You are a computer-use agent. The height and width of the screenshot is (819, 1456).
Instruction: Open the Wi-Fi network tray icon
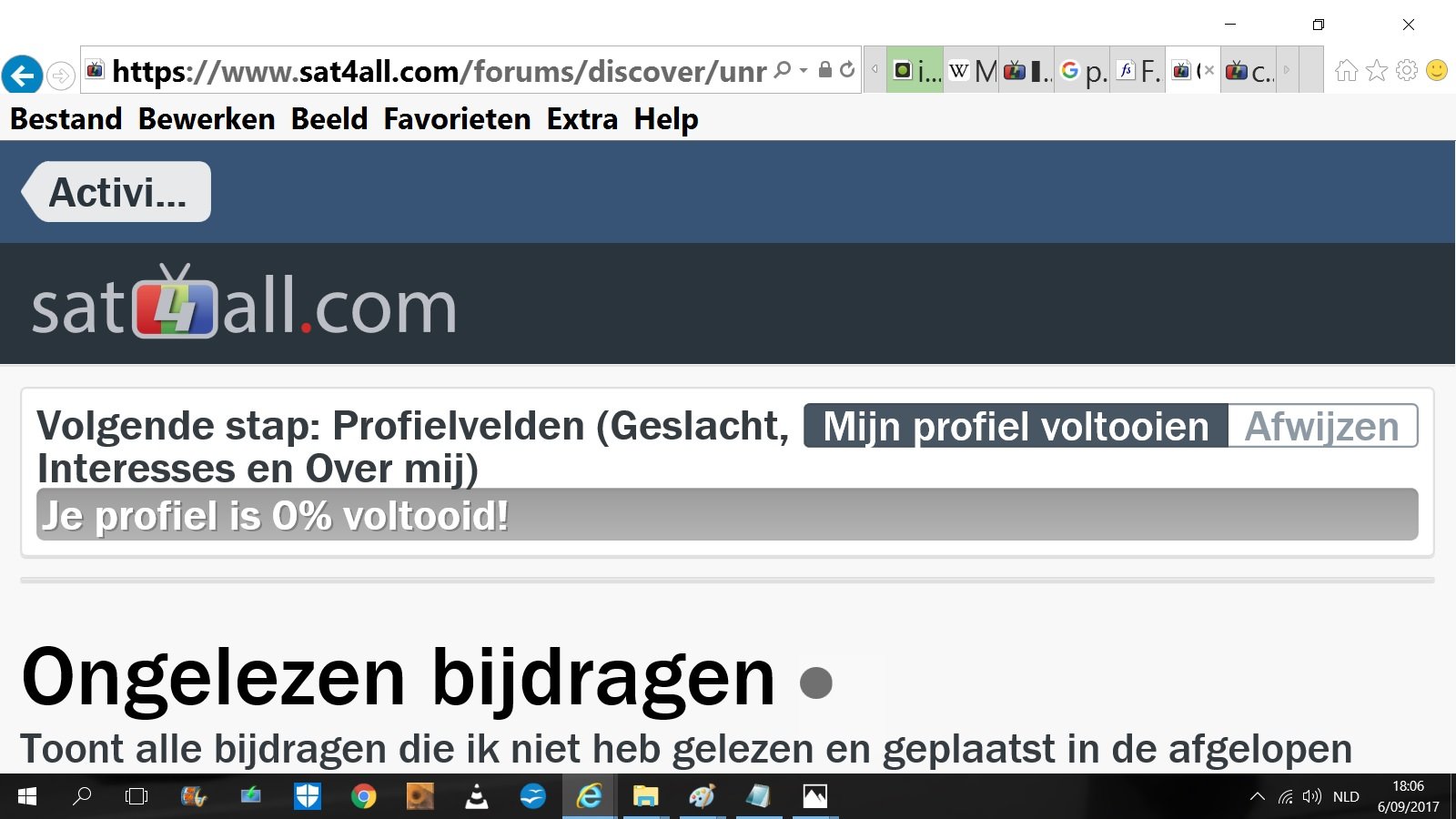click(1286, 797)
